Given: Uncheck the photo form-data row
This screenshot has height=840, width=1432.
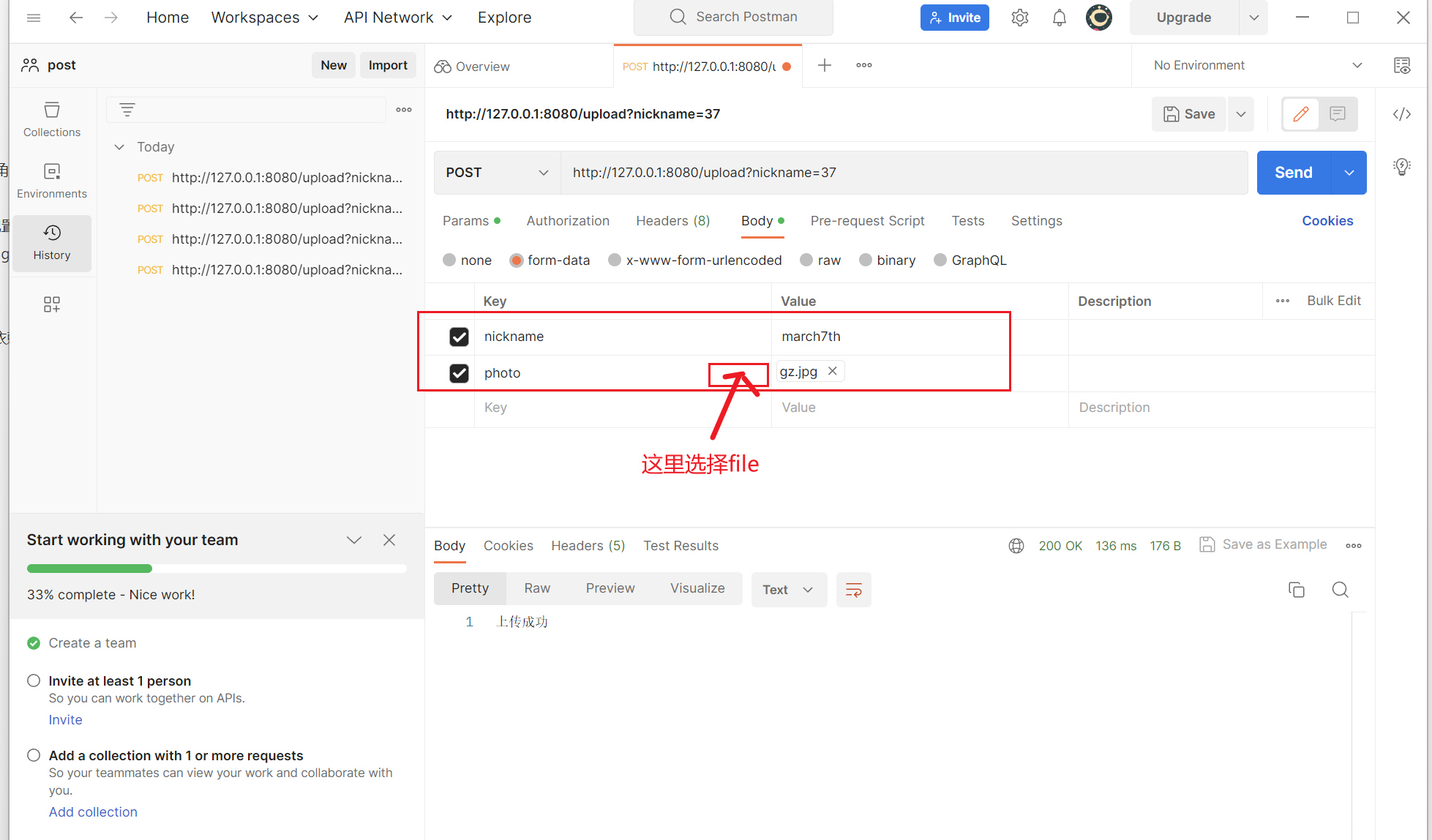Looking at the screenshot, I should click(x=459, y=373).
